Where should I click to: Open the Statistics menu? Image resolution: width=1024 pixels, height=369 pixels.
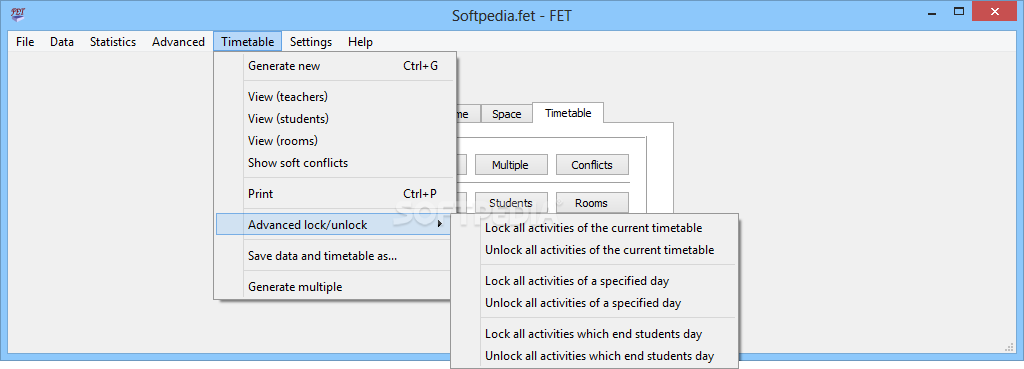tap(113, 42)
